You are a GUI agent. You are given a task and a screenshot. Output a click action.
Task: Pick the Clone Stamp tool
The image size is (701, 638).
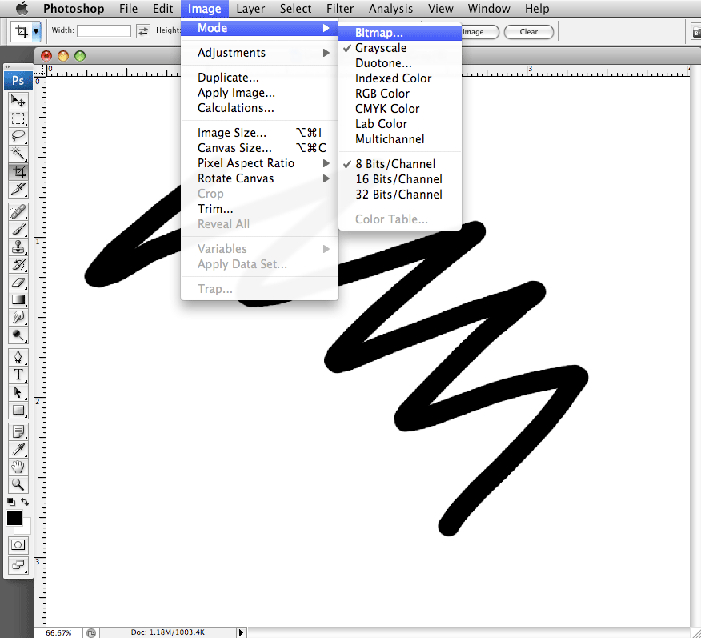click(18, 247)
